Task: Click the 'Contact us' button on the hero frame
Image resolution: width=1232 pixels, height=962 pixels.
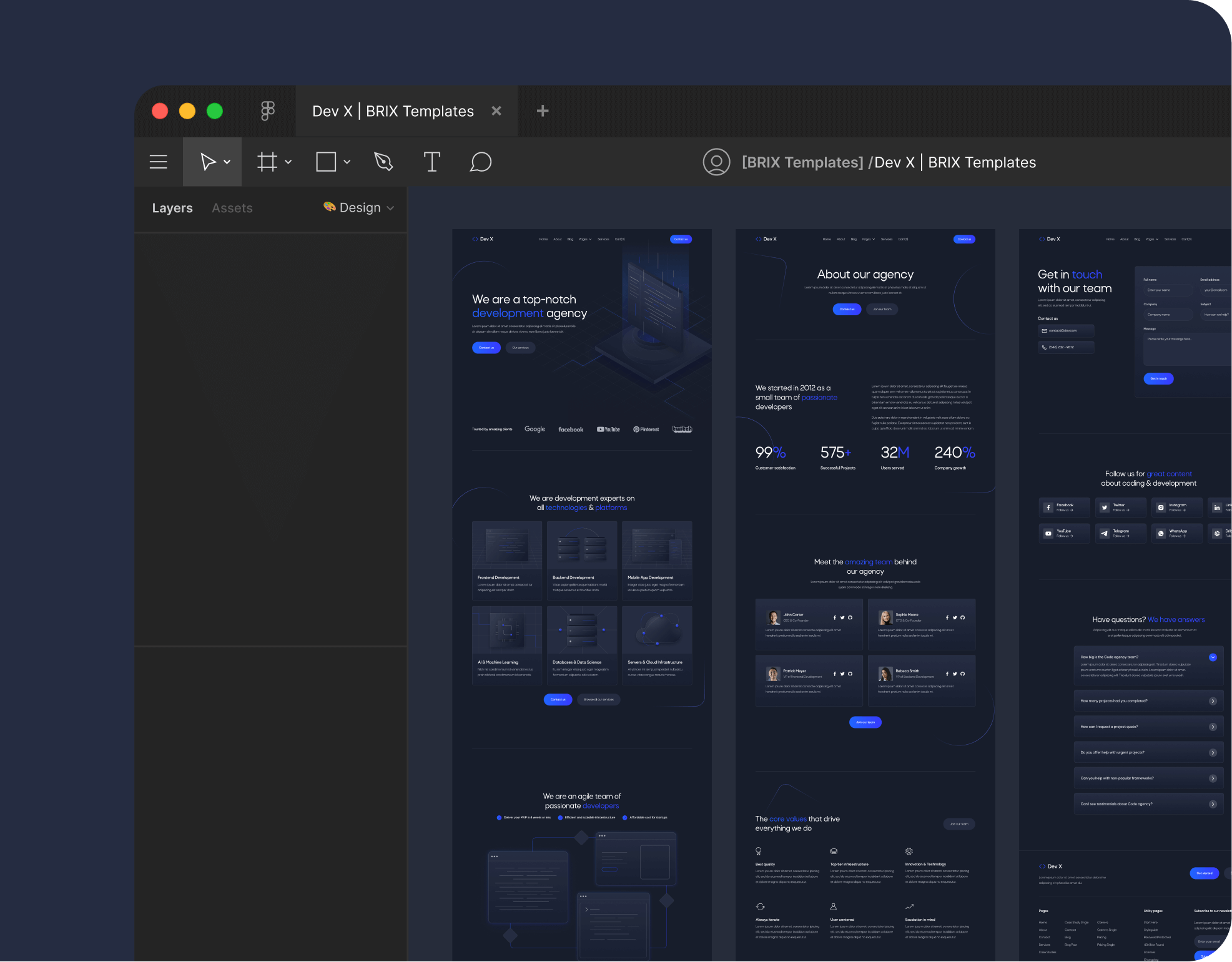Action: [x=486, y=348]
